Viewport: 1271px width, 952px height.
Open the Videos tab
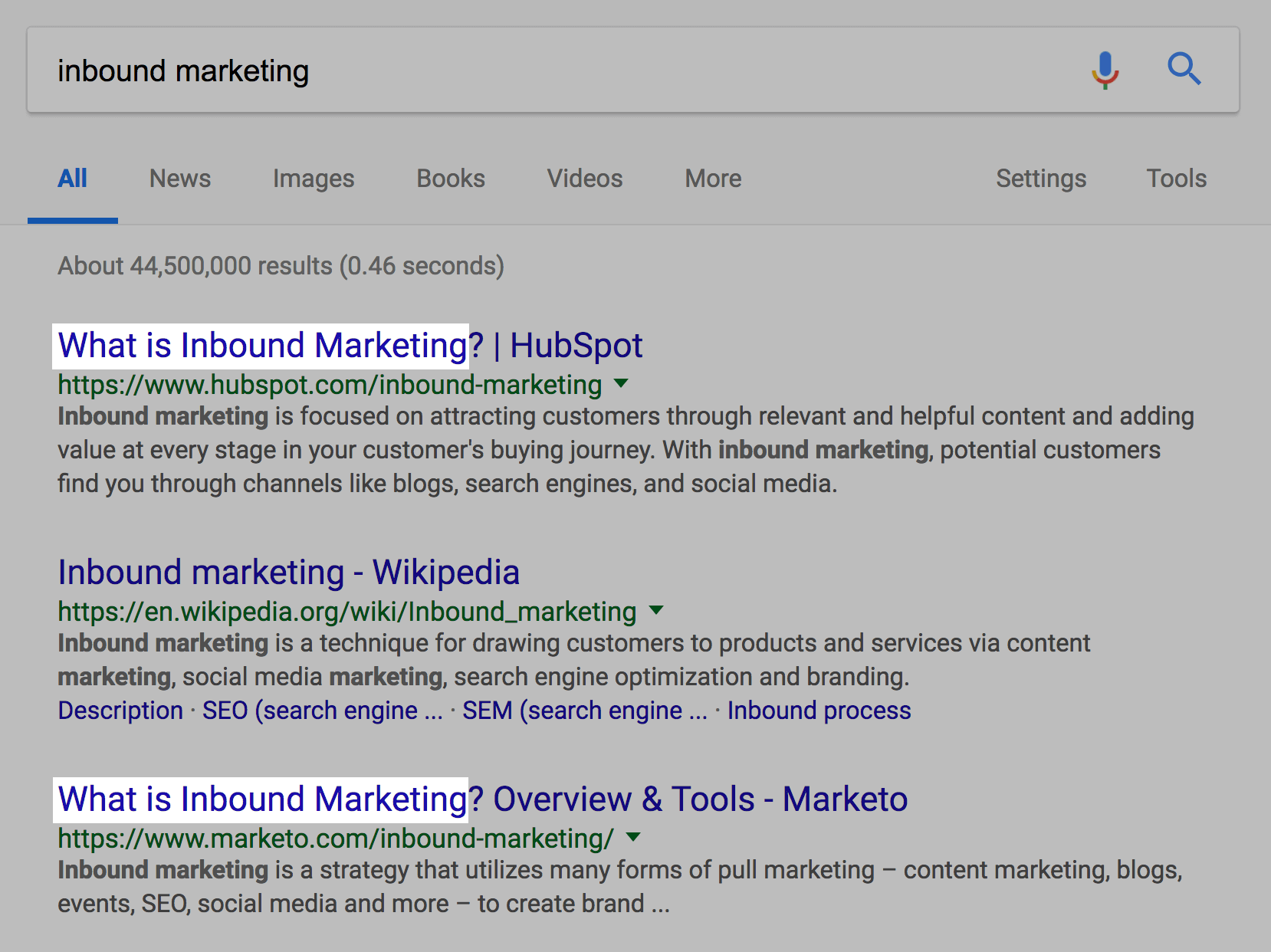(x=585, y=179)
